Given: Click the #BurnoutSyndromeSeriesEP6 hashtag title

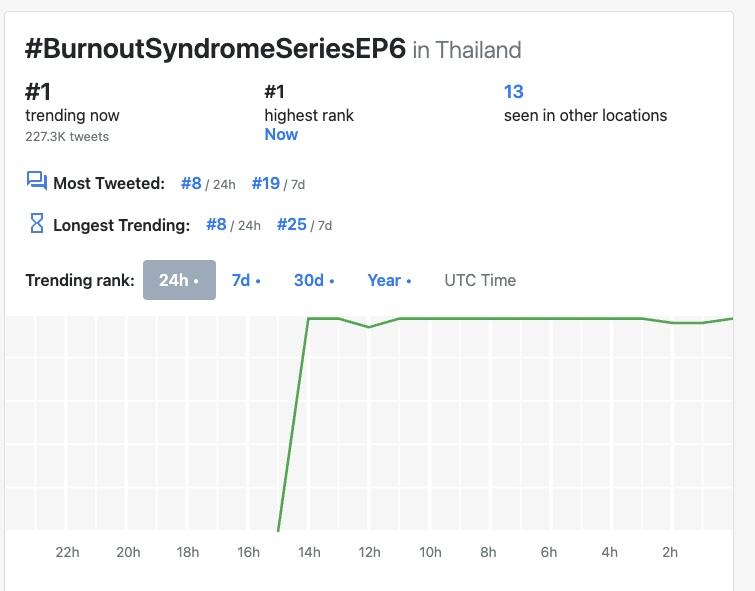Looking at the screenshot, I should pyautogui.click(x=215, y=49).
